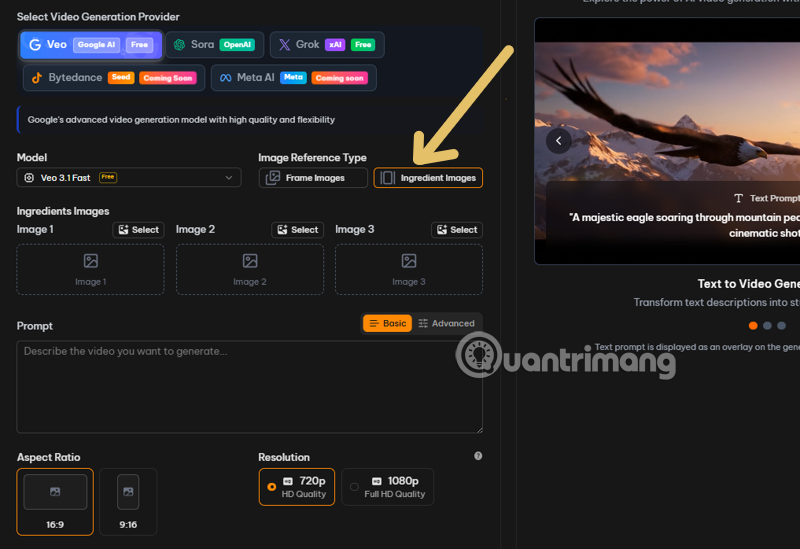The width and height of the screenshot is (800, 549).
Task: Click the Grok X logo icon
Action: 285,45
